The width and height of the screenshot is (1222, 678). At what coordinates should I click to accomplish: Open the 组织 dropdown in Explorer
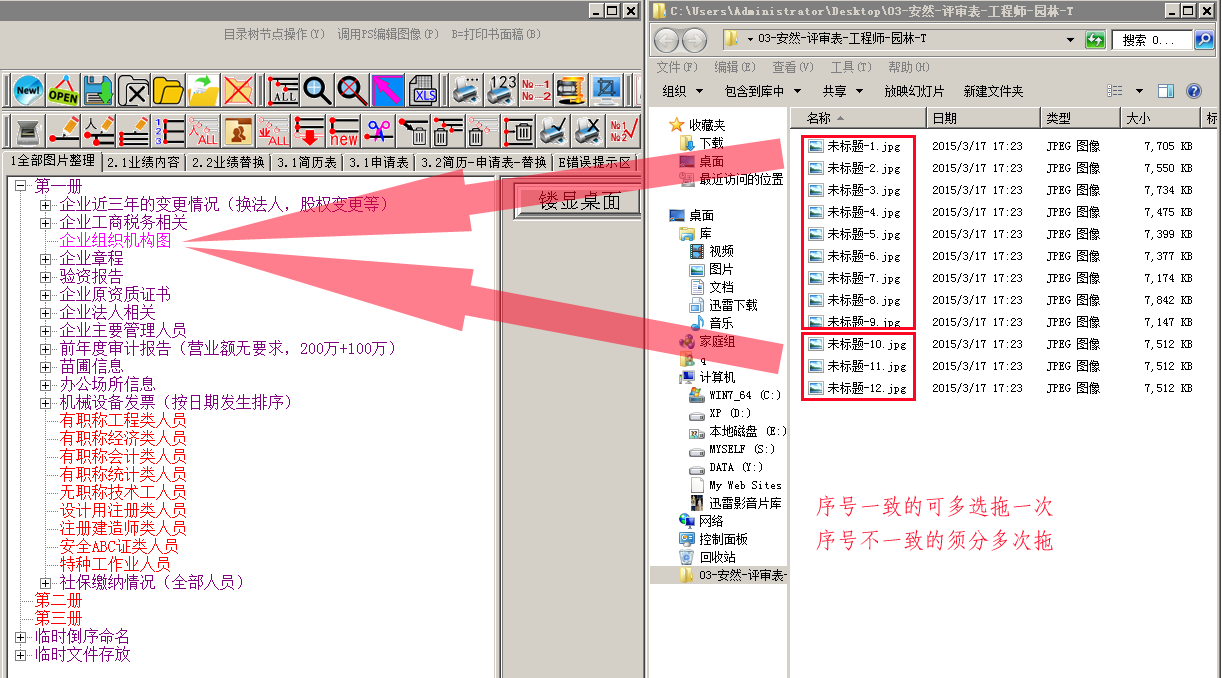[680, 91]
